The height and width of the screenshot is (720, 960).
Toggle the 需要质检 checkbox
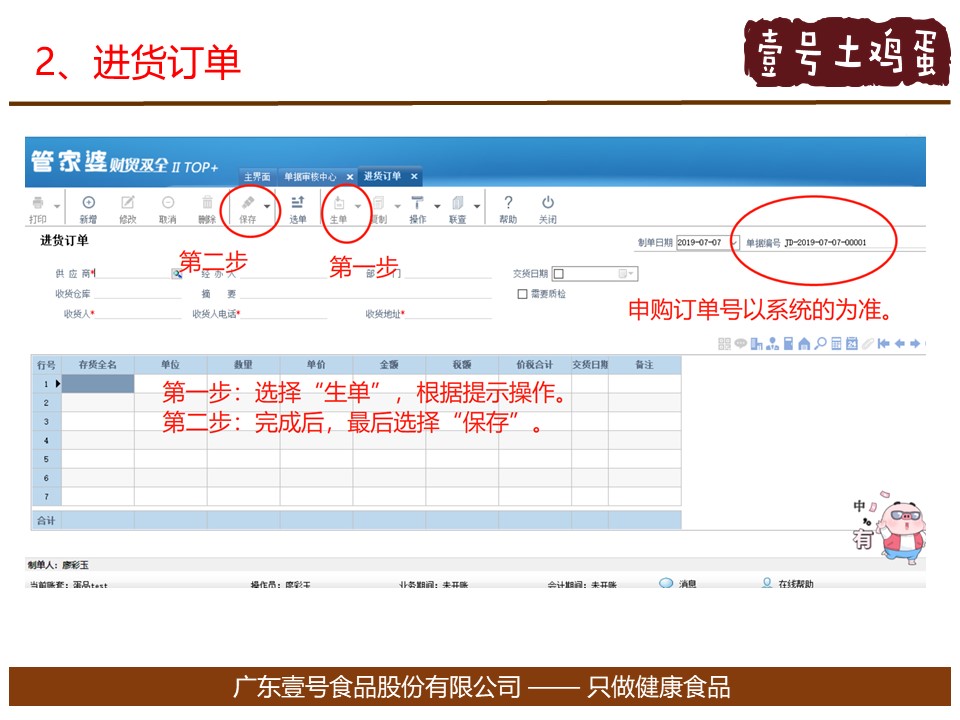click(522, 294)
